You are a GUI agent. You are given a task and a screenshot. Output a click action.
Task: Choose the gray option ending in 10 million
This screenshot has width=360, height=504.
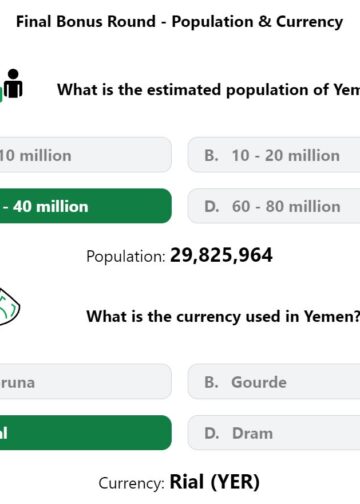point(86,155)
